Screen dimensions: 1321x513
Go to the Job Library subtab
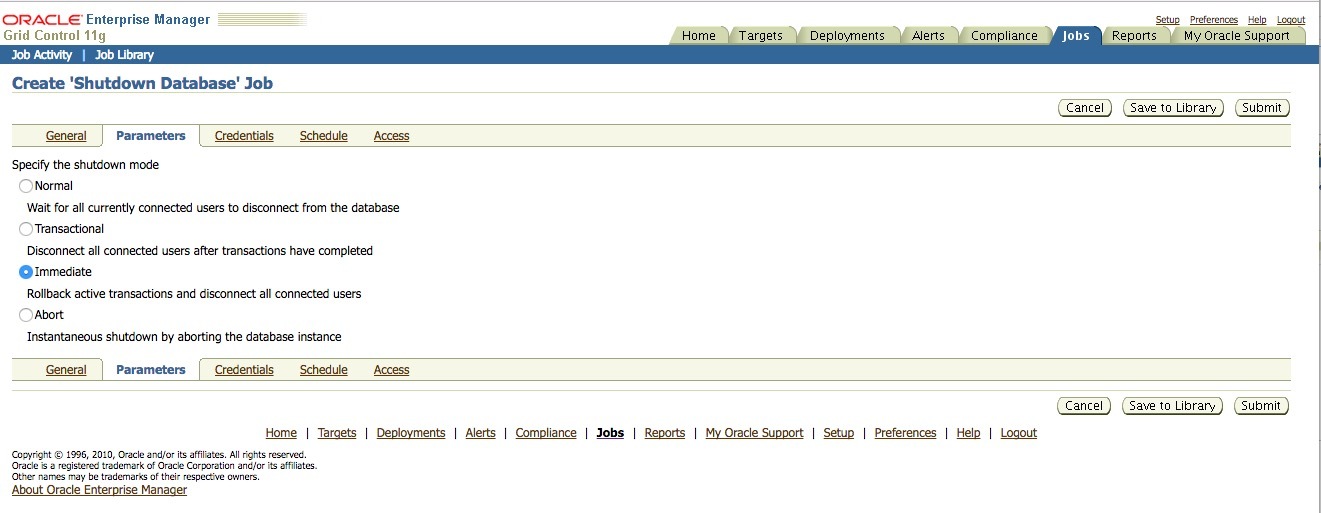[124, 55]
